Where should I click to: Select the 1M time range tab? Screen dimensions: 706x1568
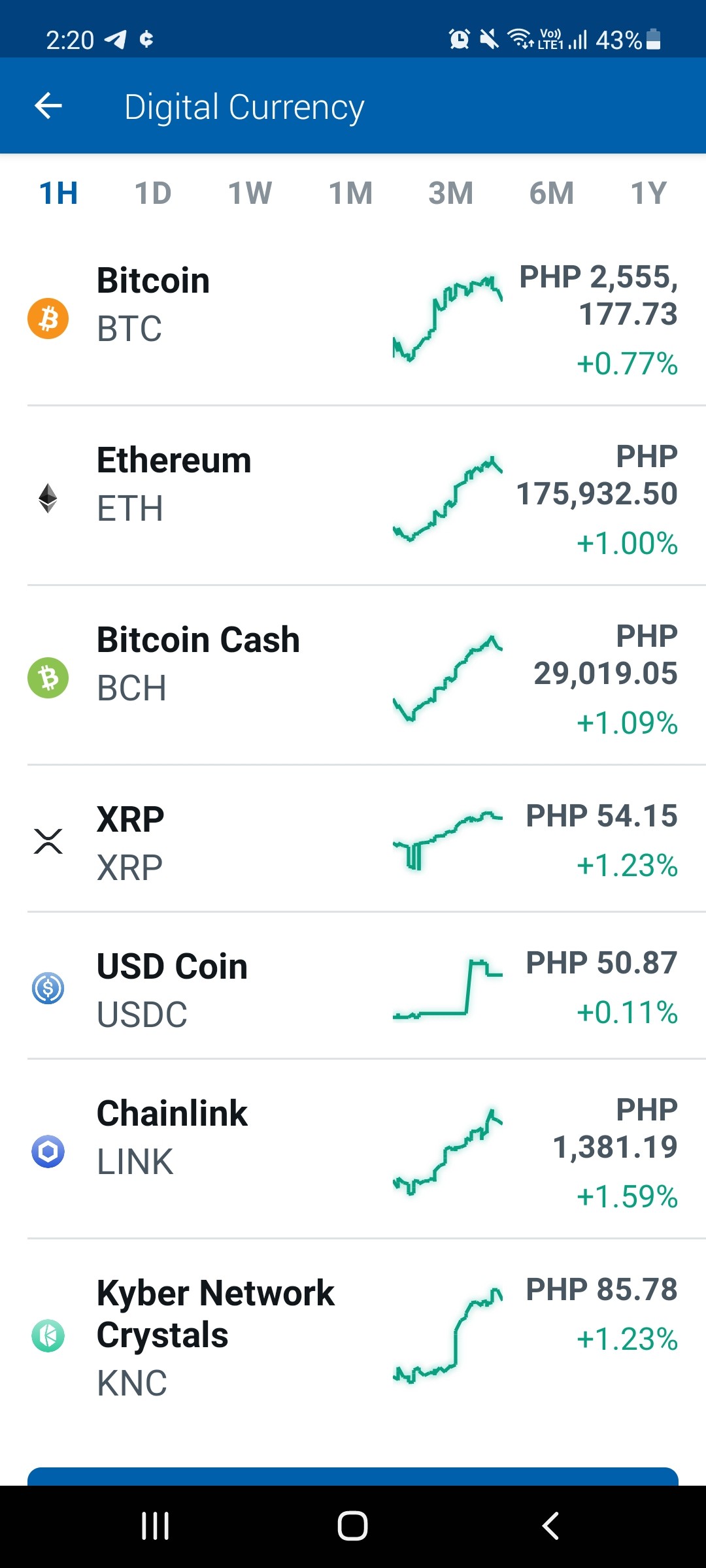tap(350, 193)
